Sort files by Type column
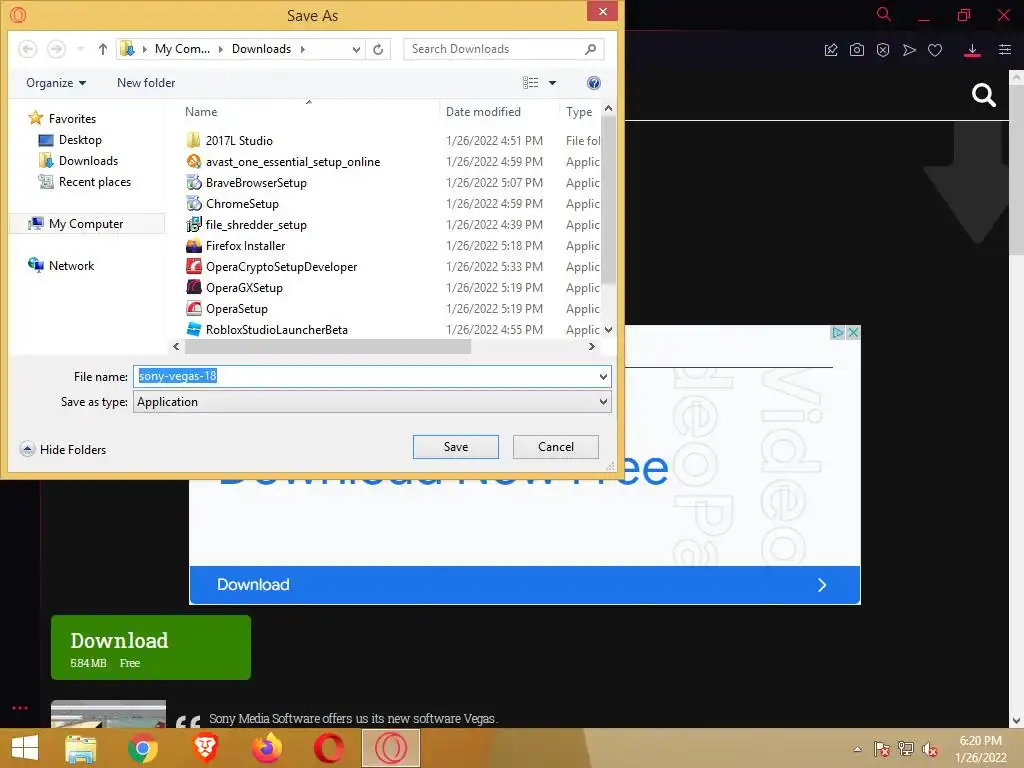 point(579,112)
